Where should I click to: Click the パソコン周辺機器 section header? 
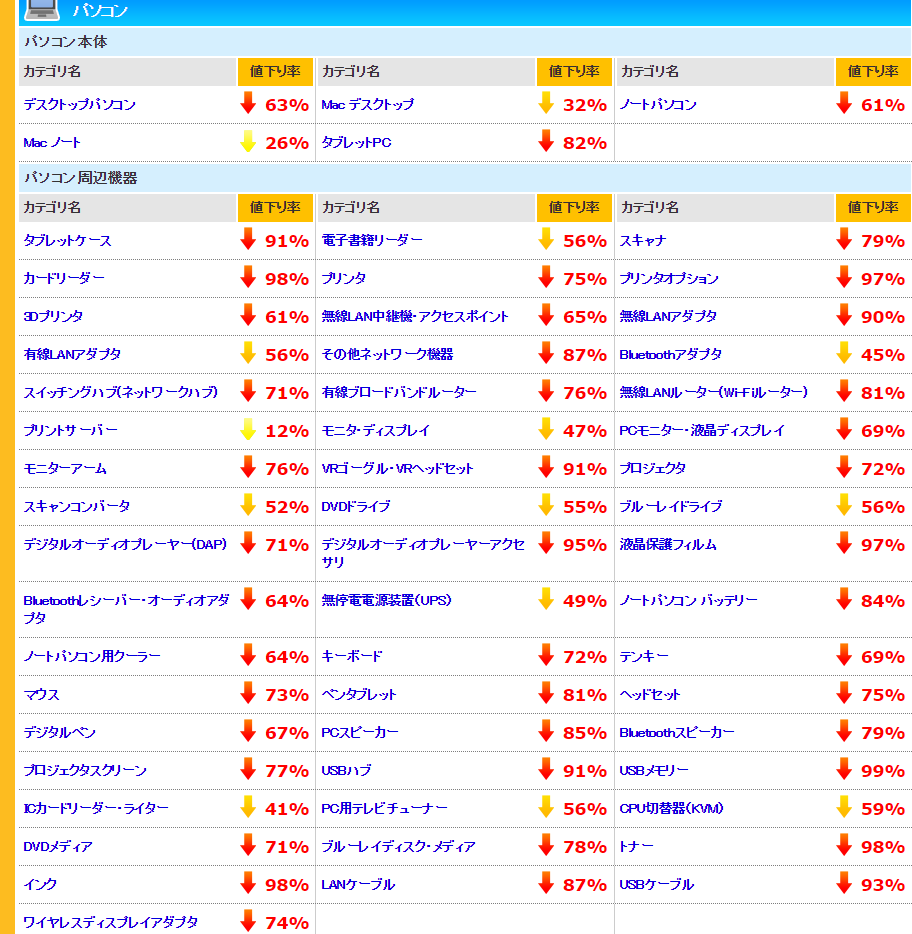click(x=80, y=178)
